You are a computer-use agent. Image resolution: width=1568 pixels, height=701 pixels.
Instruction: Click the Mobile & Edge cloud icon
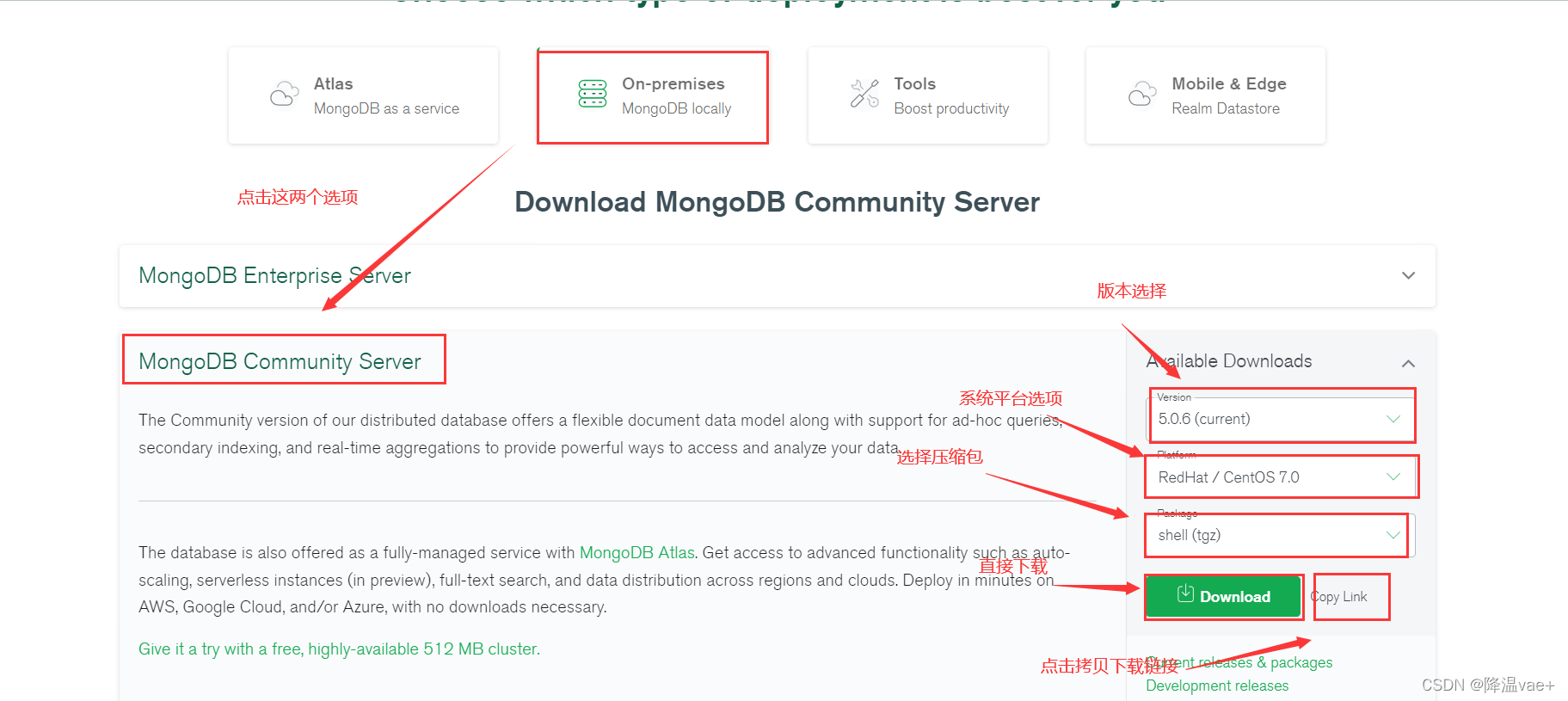tap(1142, 95)
